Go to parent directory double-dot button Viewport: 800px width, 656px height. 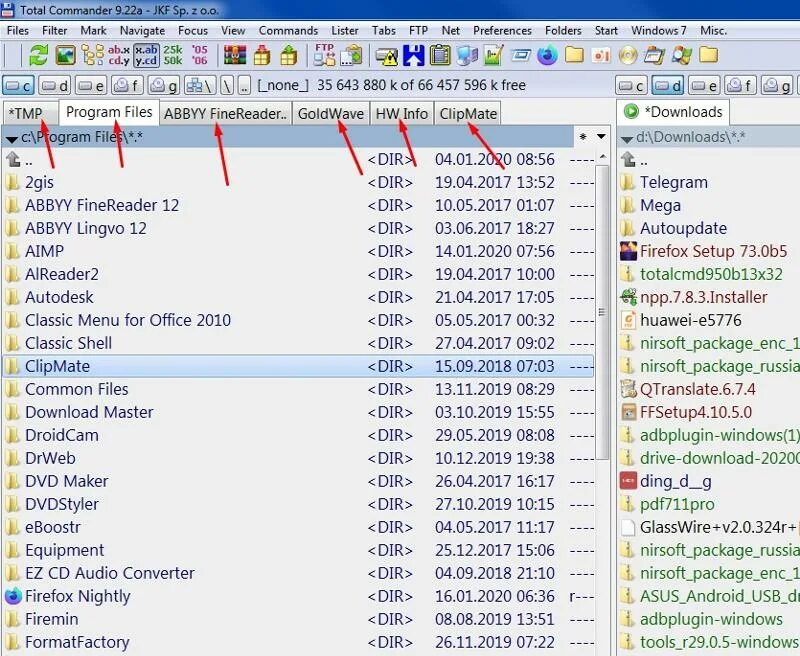click(x=244, y=86)
